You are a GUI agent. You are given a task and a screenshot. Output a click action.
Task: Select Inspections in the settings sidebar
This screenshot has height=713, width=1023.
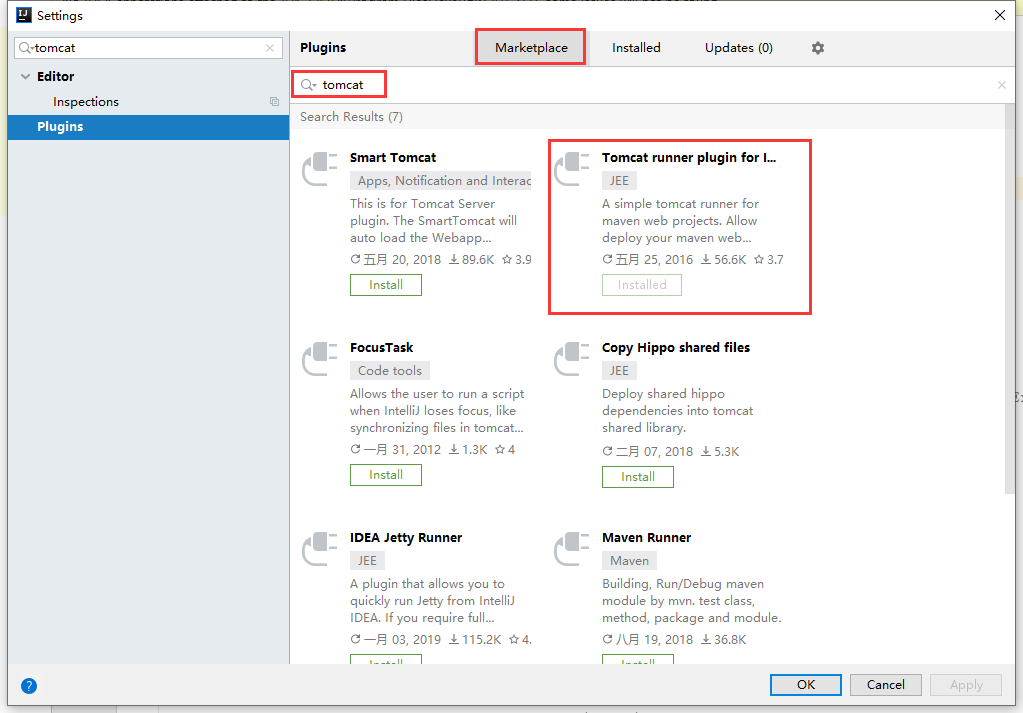84,101
